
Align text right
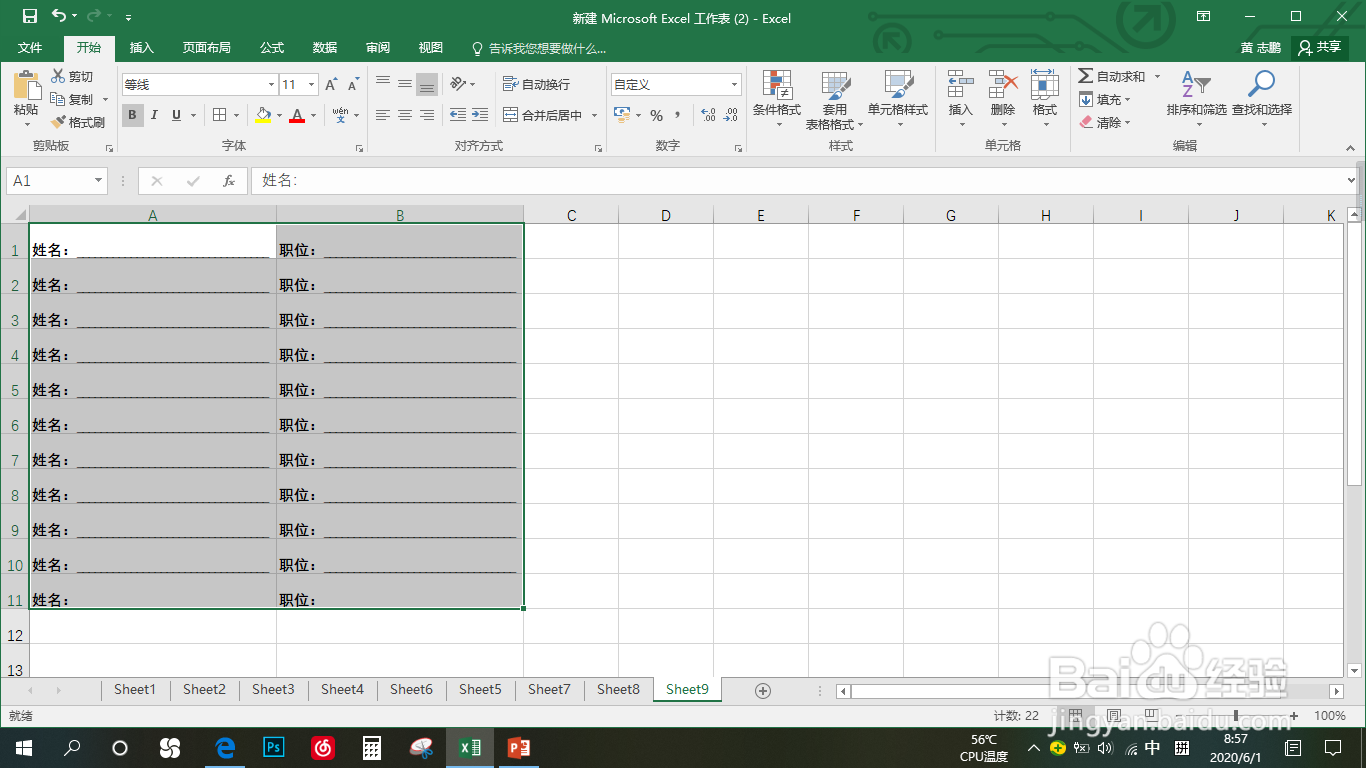pyautogui.click(x=427, y=115)
